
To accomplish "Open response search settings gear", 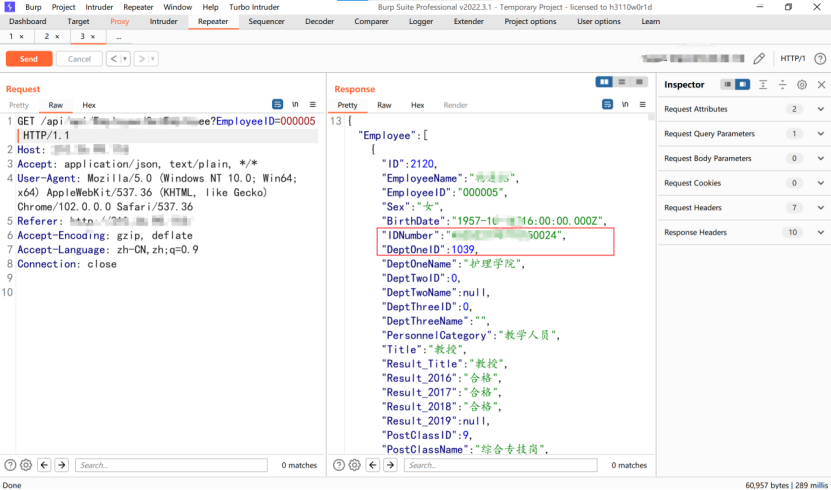I will (355, 465).
